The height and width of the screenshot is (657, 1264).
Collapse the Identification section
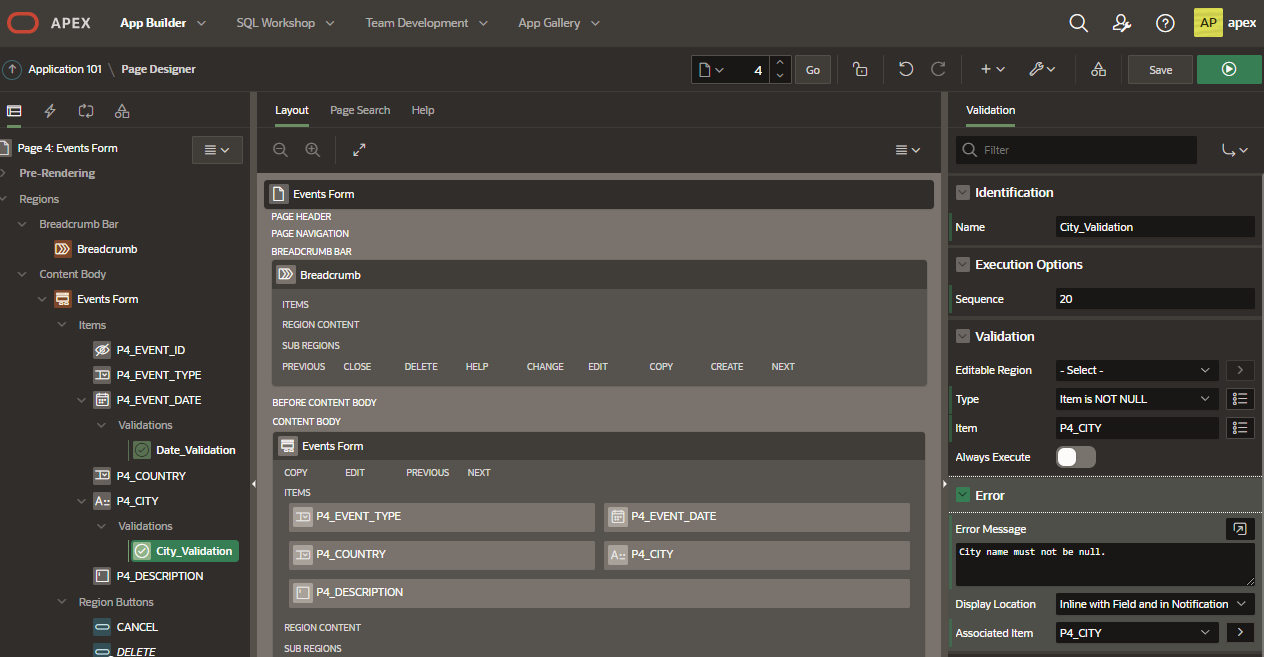[963, 193]
